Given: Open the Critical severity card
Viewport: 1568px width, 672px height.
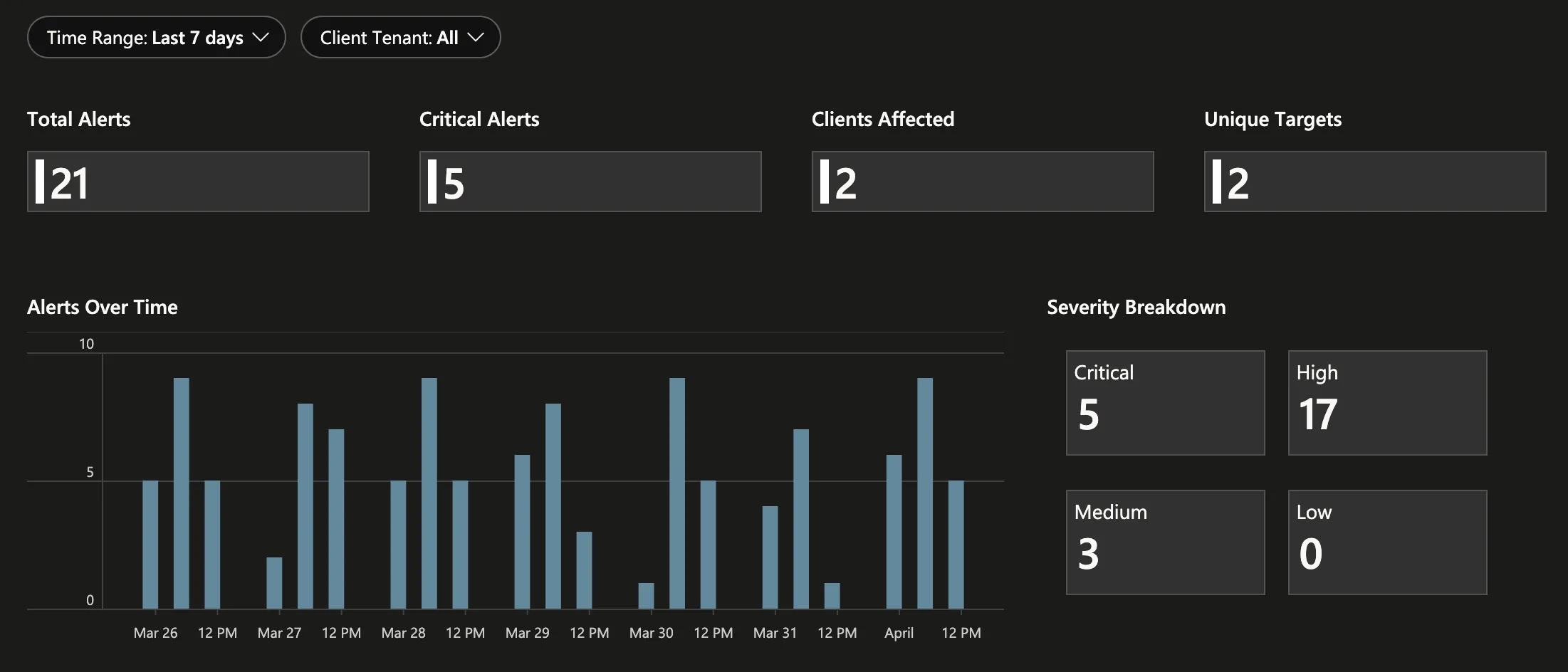Looking at the screenshot, I should coord(1165,402).
